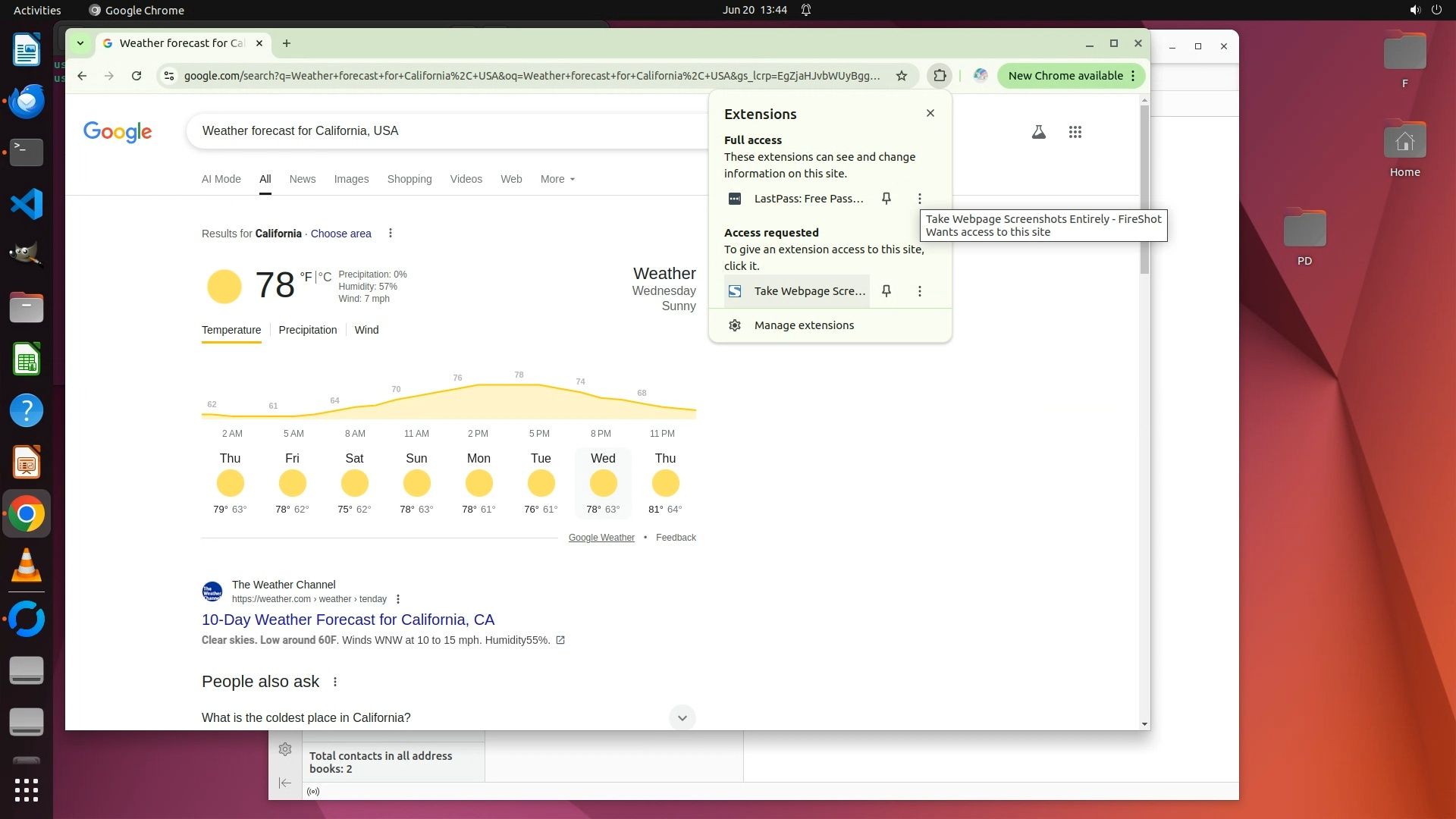Expand the More search filters dropdown
Image resolution: width=1456 pixels, height=819 pixels.
click(557, 179)
